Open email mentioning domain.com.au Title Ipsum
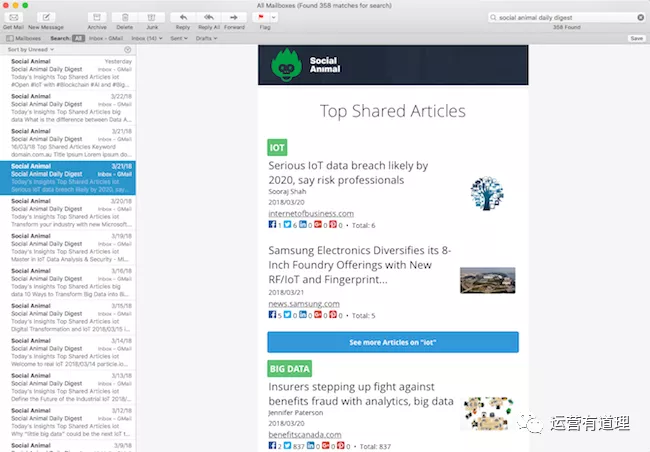This screenshot has height=452, width=650. pyautogui.click(x=68, y=143)
